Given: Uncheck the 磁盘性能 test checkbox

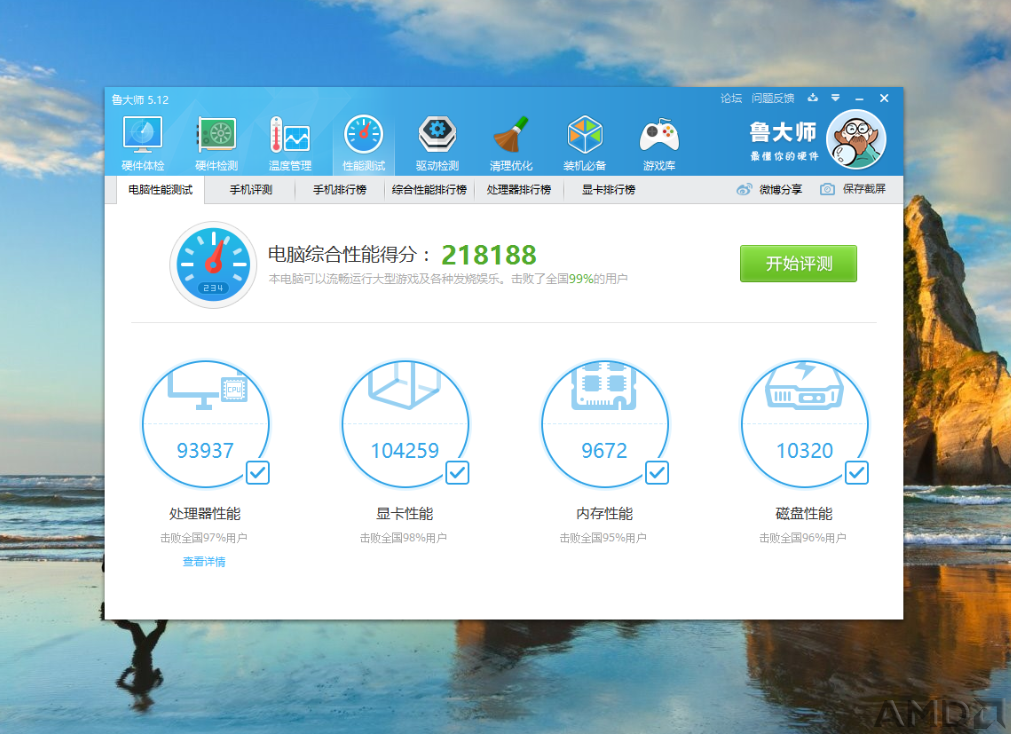Looking at the screenshot, I should pyautogui.click(x=857, y=473).
